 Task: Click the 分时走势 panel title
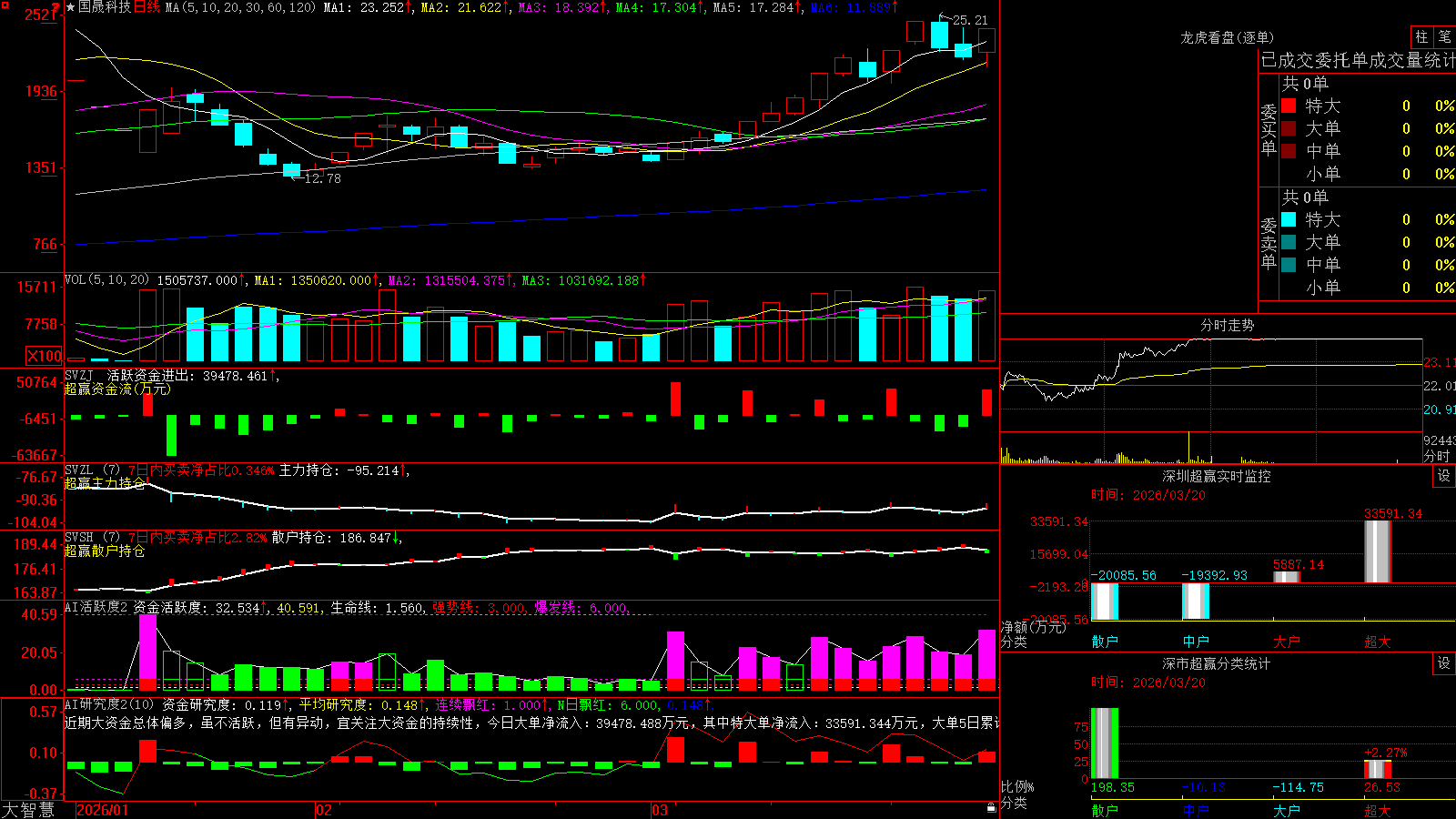pyautogui.click(x=1227, y=325)
